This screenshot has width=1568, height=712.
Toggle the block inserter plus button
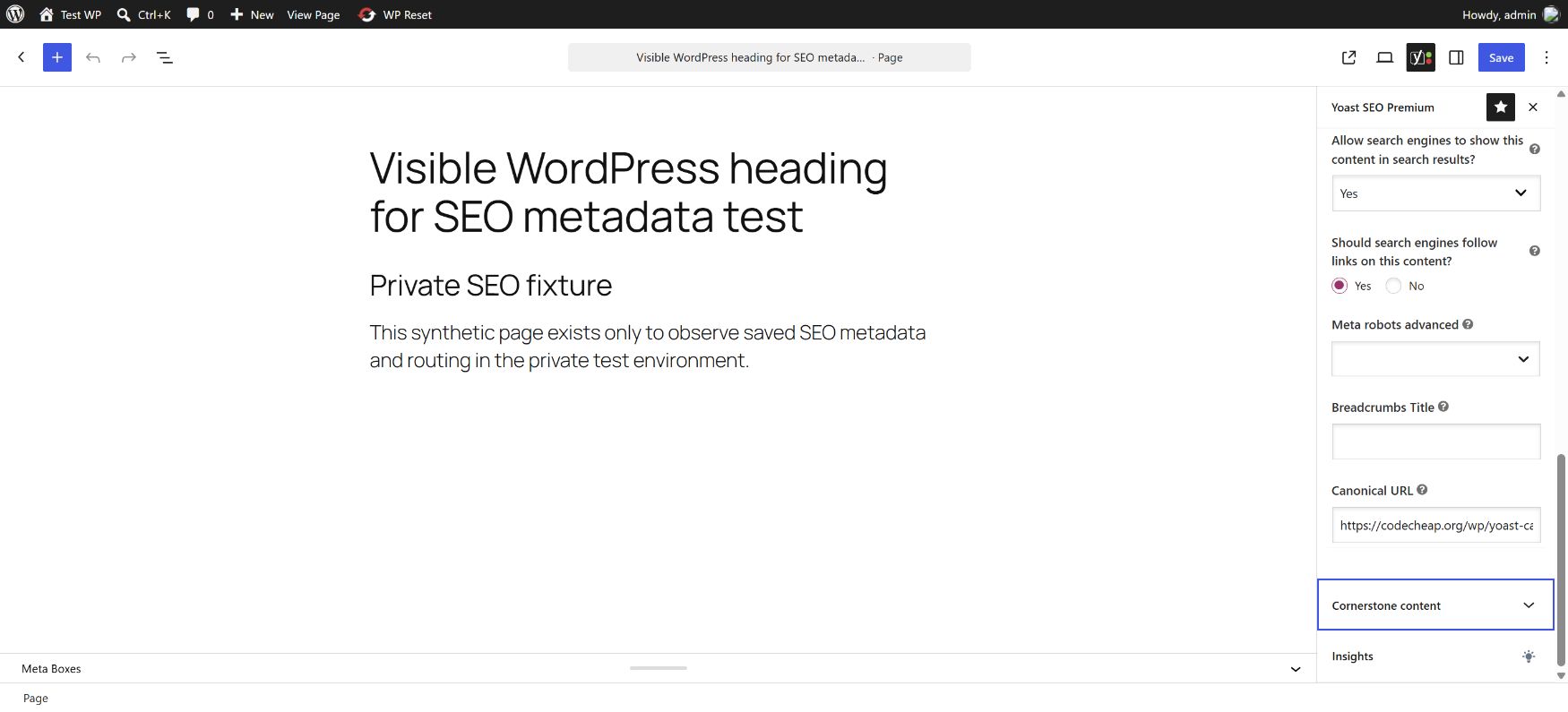[57, 57]
